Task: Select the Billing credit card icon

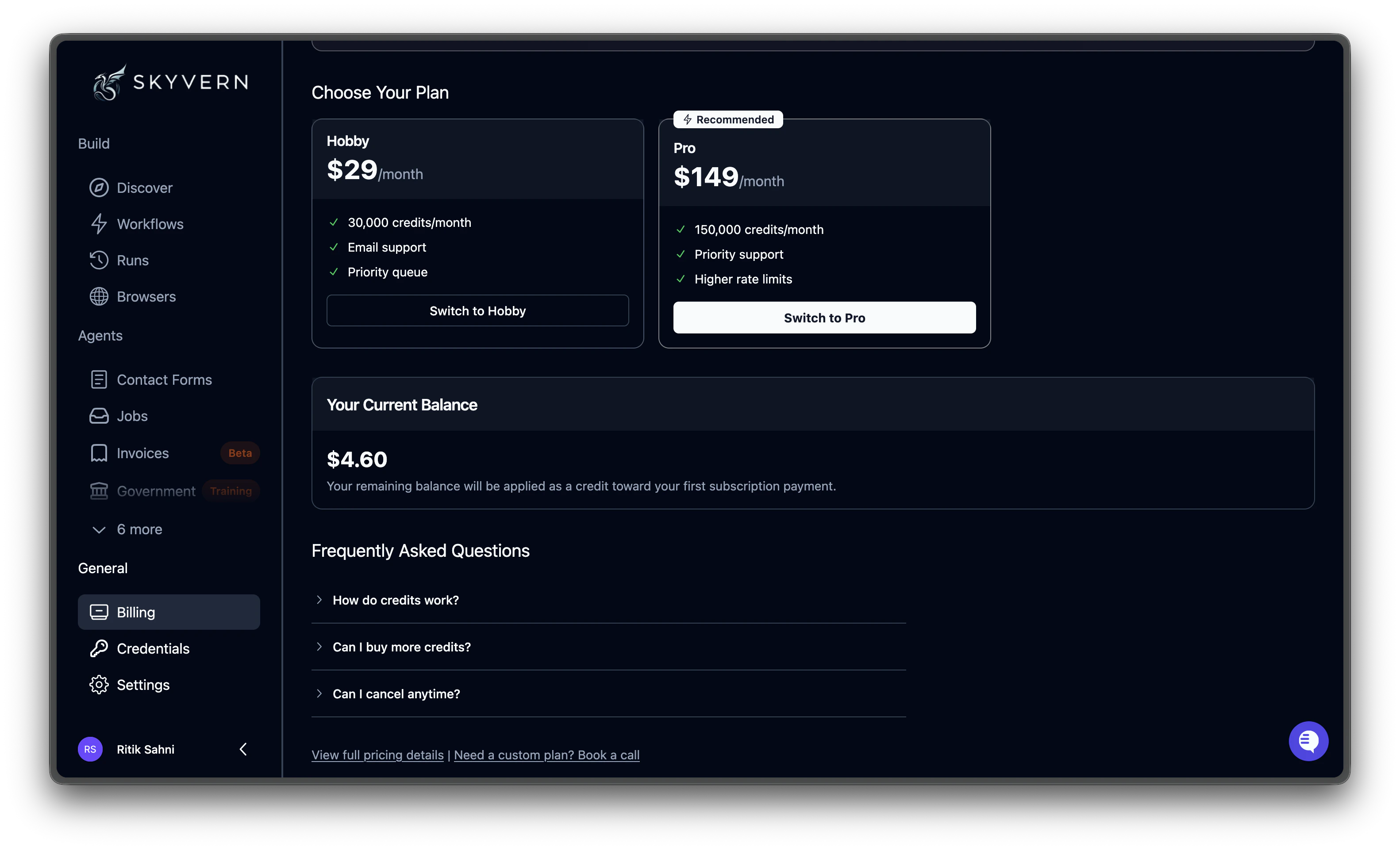Action: pos(100,612)
